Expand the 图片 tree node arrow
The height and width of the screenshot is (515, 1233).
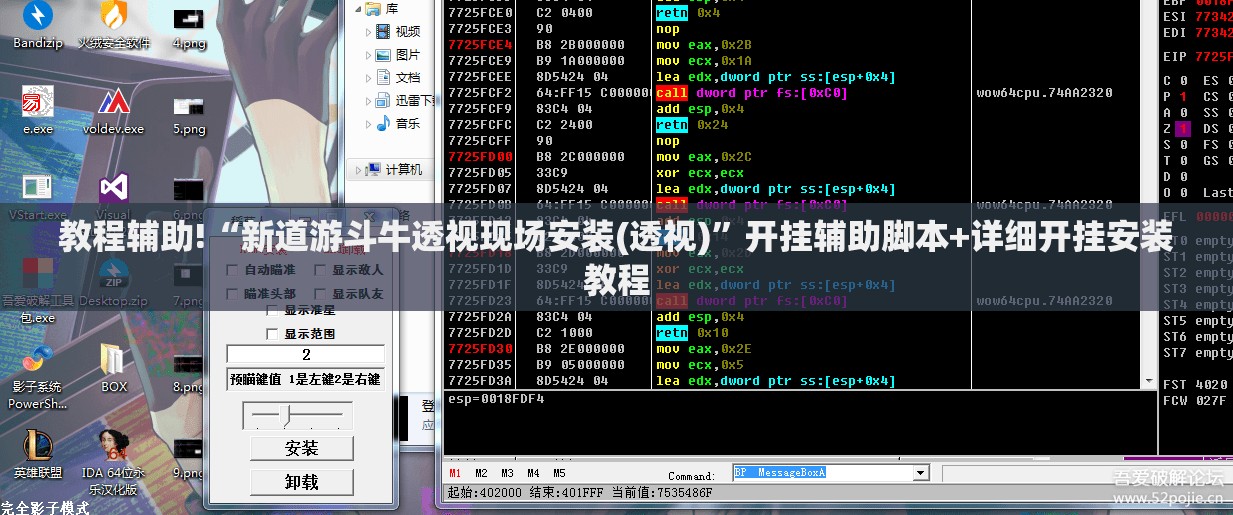368,55
